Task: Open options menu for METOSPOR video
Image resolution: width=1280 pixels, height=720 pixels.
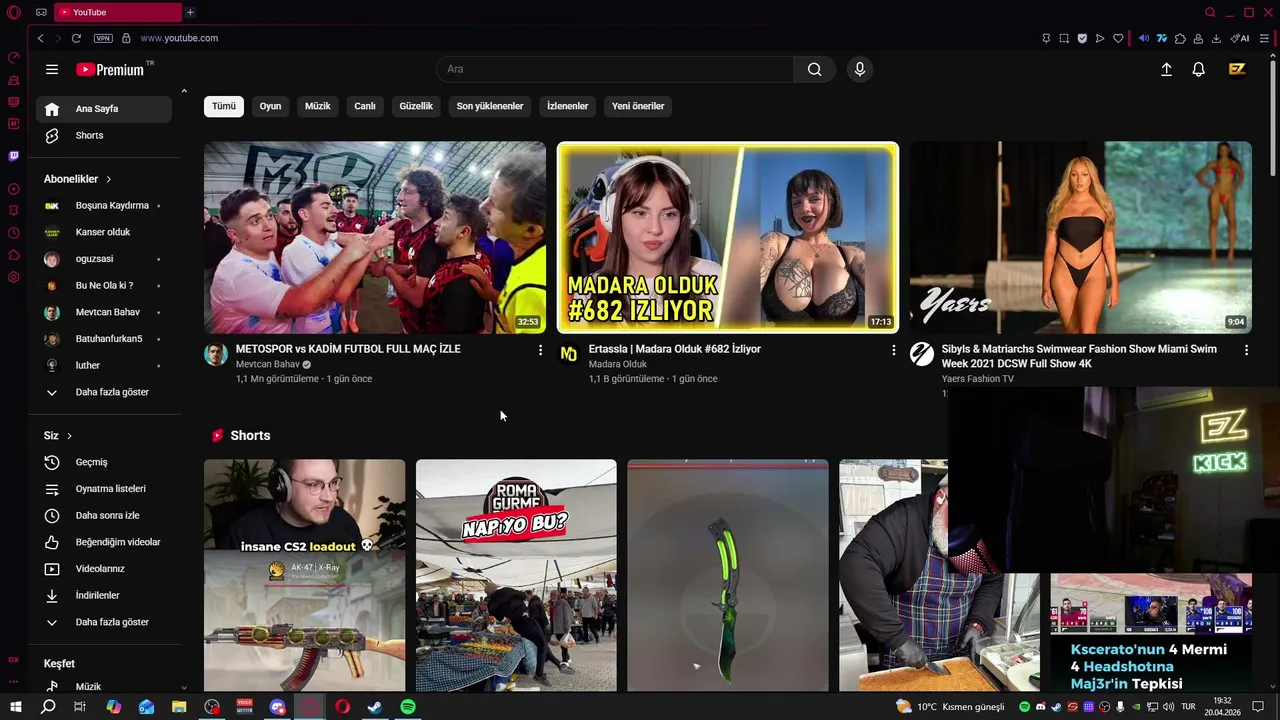Action: coord(540,350)
